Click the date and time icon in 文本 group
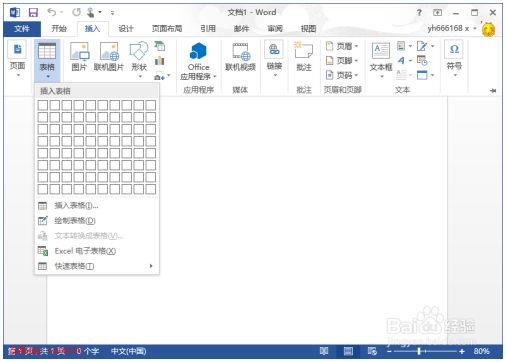506x362 pixels. pyautogui.click(x=422, y=61)
